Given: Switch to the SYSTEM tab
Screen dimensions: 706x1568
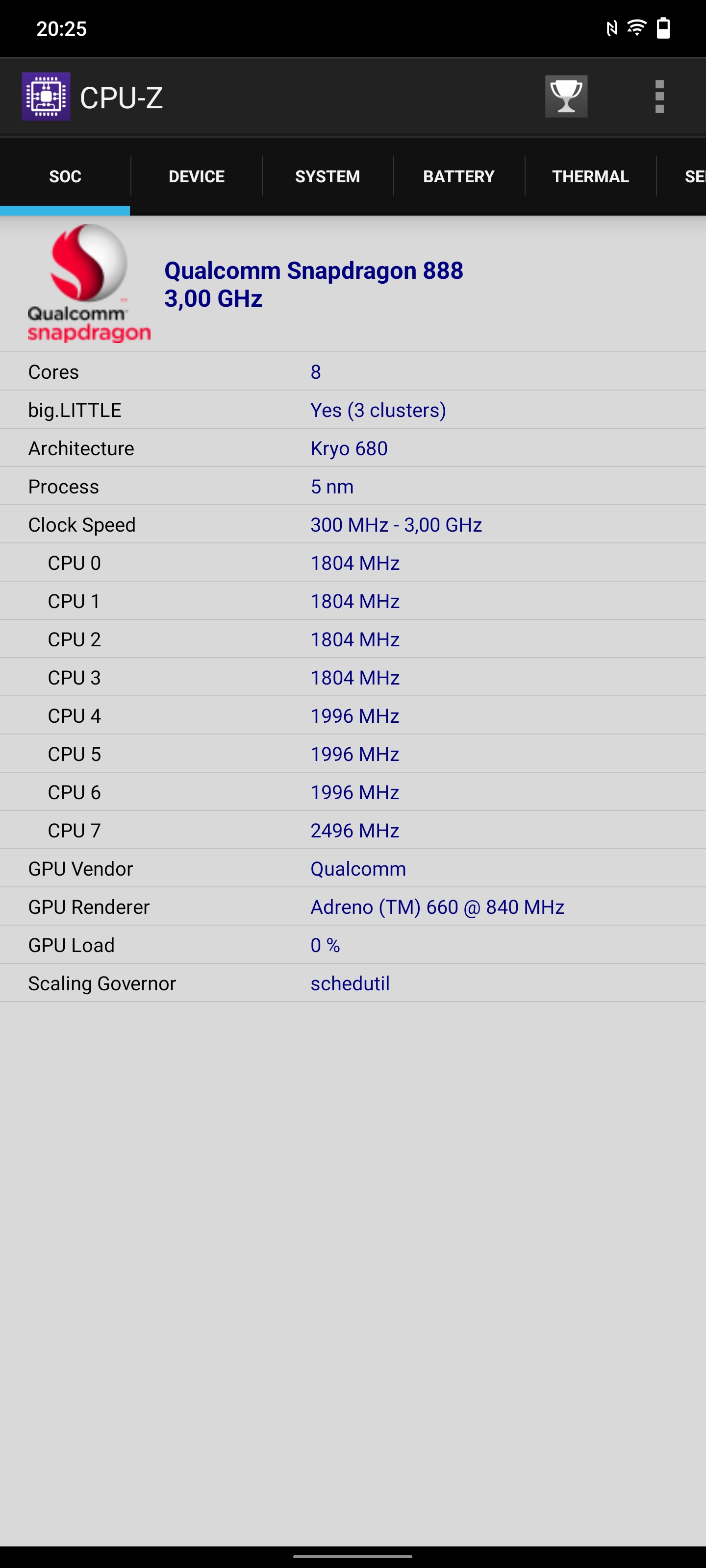Looking at the screenshot, I should pyautogui.click(x=328, y=176).
